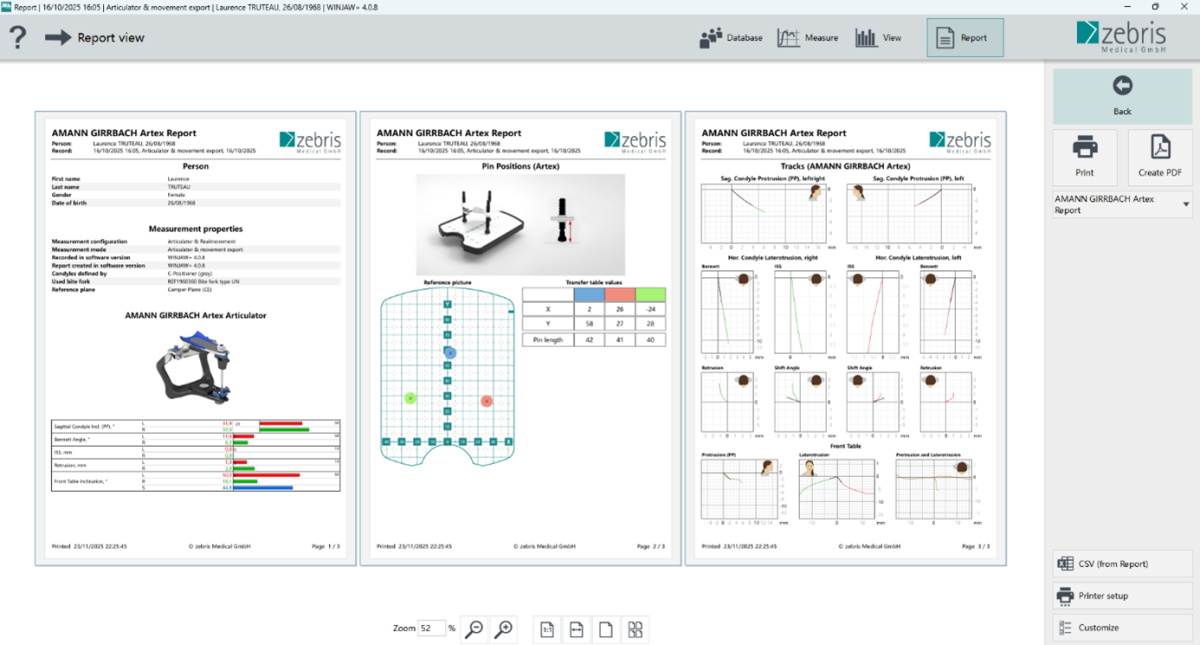Click the zoom out magnifier icon

475,628
